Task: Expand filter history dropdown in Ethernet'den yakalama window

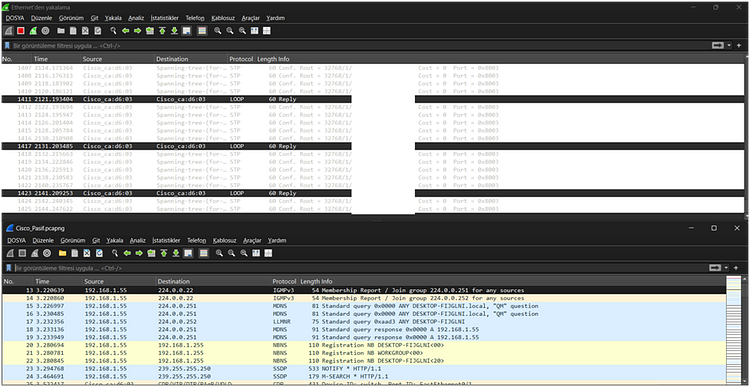Action: tap(729, 45)
